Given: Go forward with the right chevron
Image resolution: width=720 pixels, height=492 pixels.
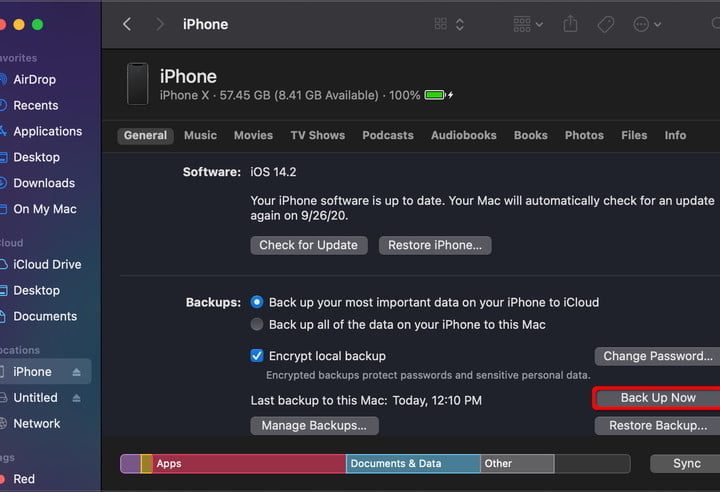Looking at the screenshot, I should point(159,24).
